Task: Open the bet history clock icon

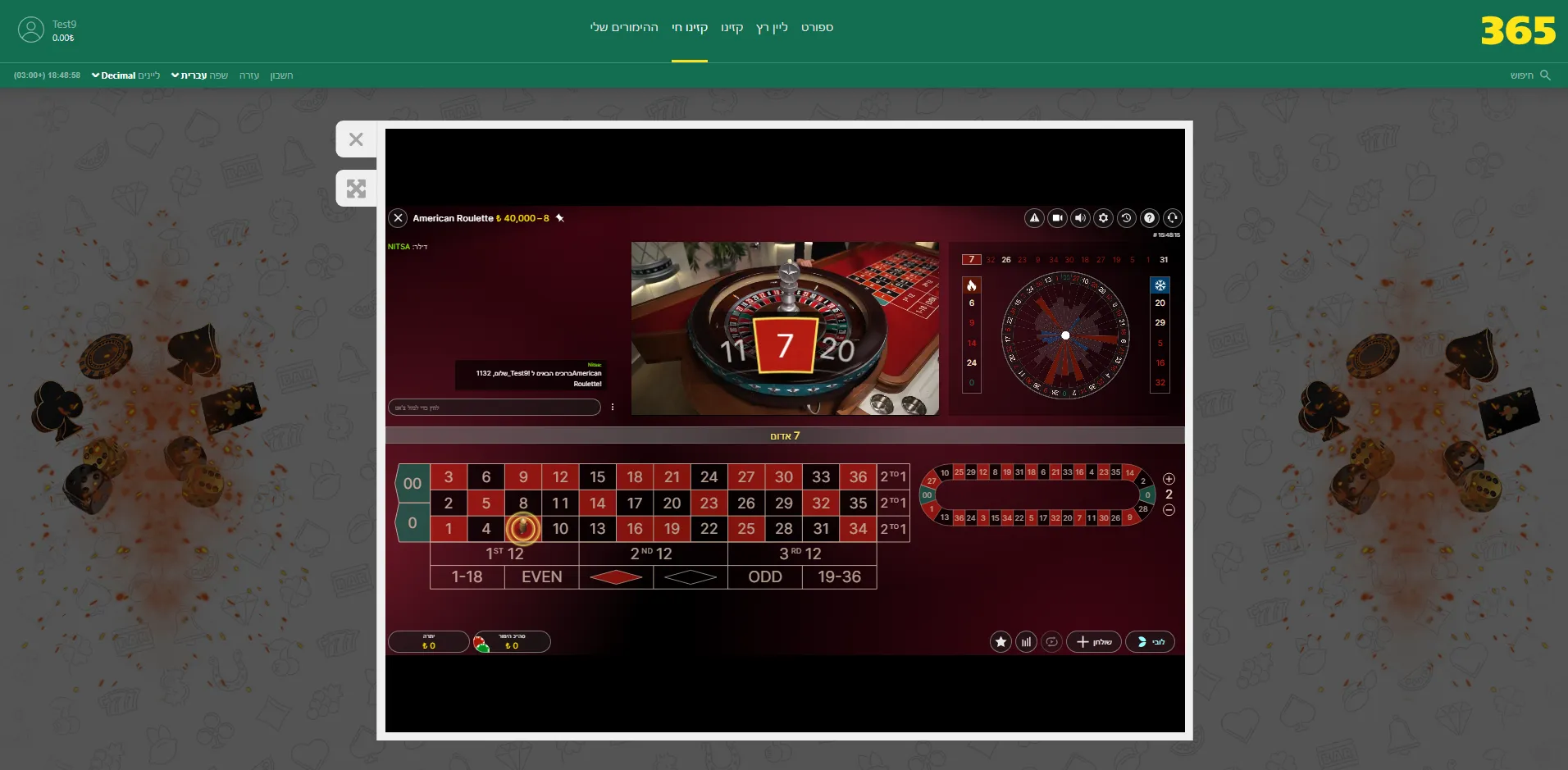Action: click(x=1126, y=218)
